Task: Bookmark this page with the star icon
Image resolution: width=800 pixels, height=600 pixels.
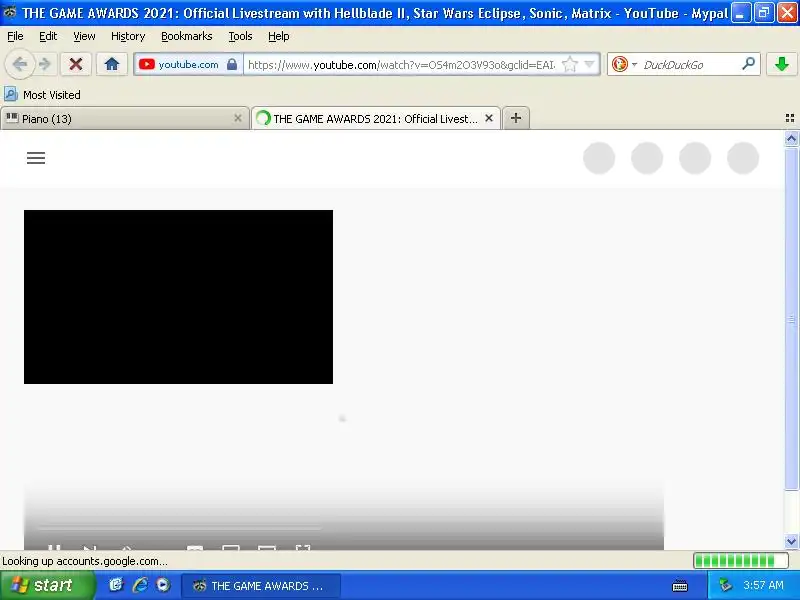Action: 569,64
